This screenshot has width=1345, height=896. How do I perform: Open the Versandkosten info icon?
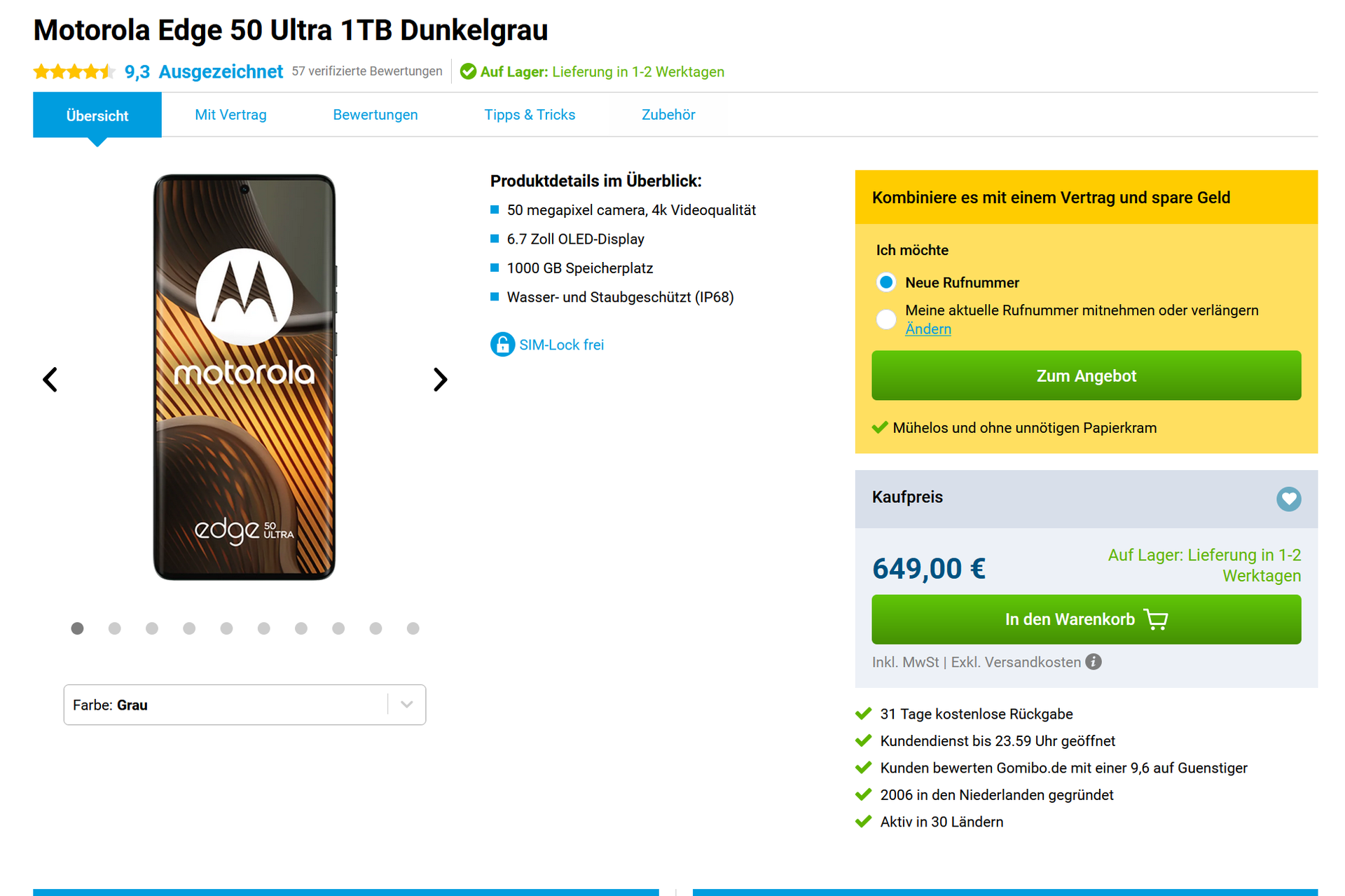tap(1093, 661)
